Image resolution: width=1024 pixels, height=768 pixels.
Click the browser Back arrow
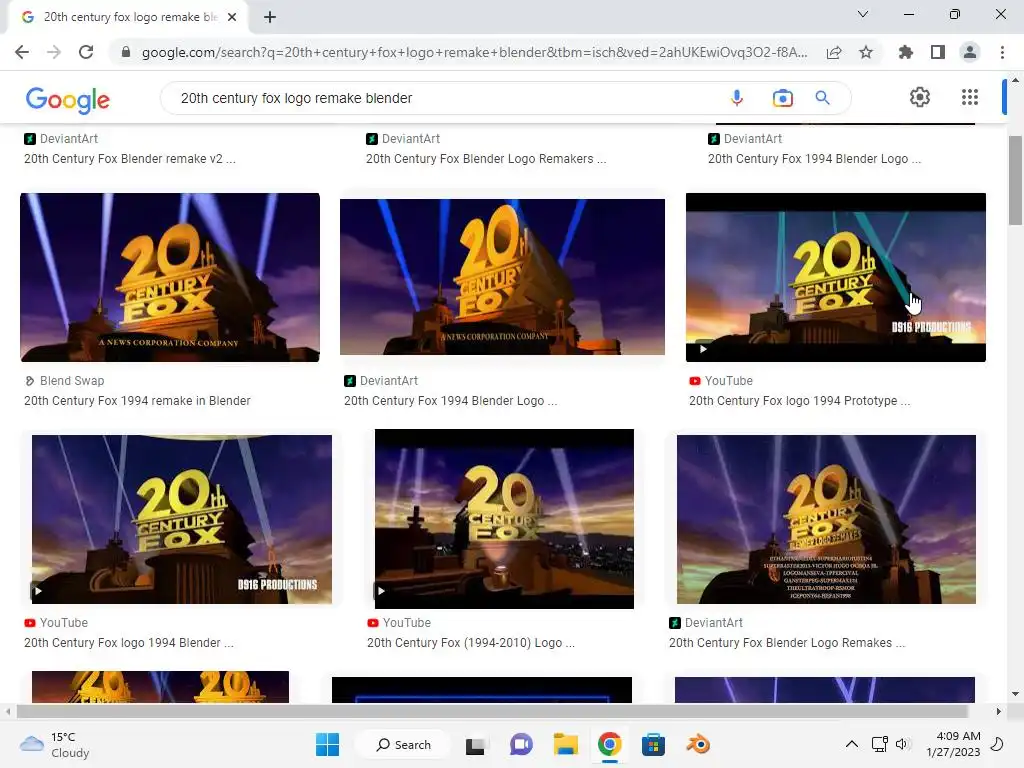pyautogui.click(x=22, y=52)
